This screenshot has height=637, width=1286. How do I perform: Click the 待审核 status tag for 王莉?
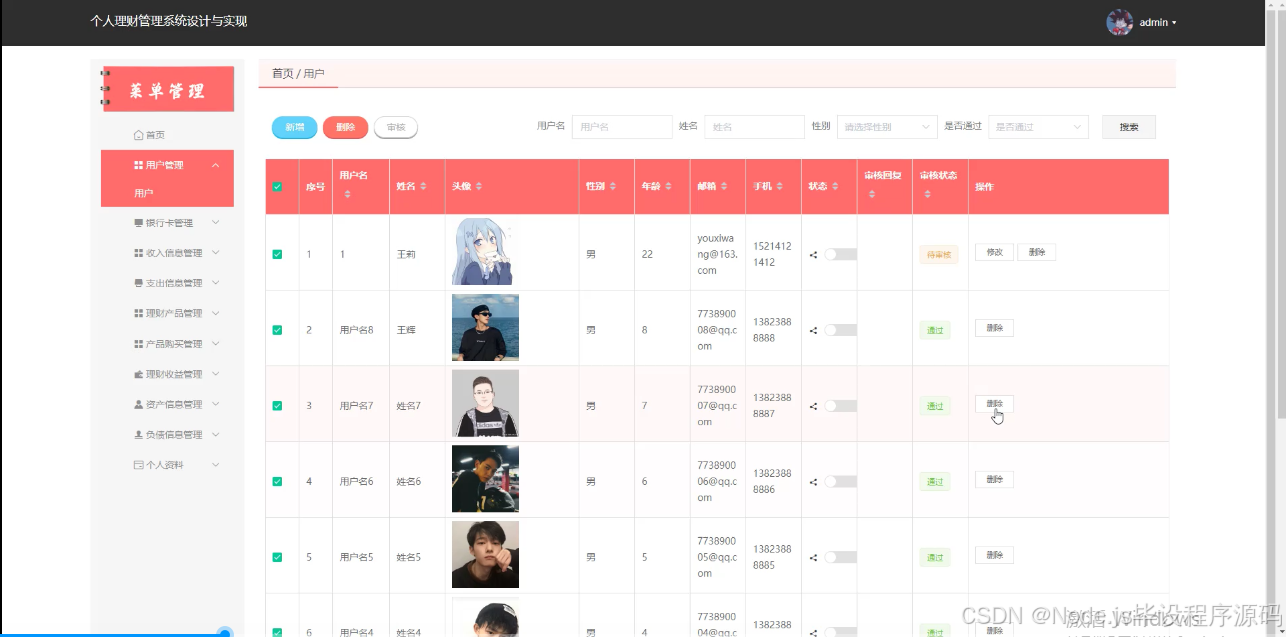click(x=939, y=255)
